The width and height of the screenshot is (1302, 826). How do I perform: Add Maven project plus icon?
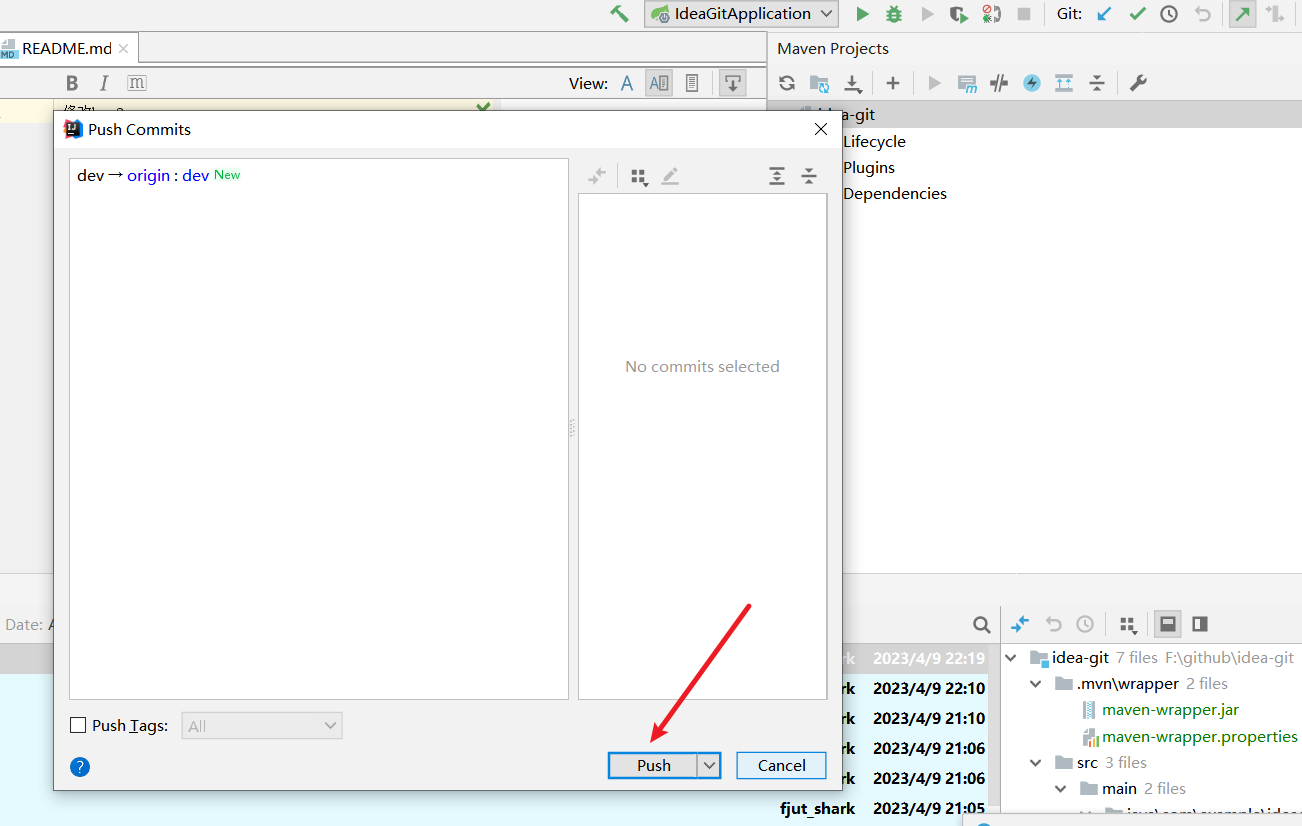[893, 83]
